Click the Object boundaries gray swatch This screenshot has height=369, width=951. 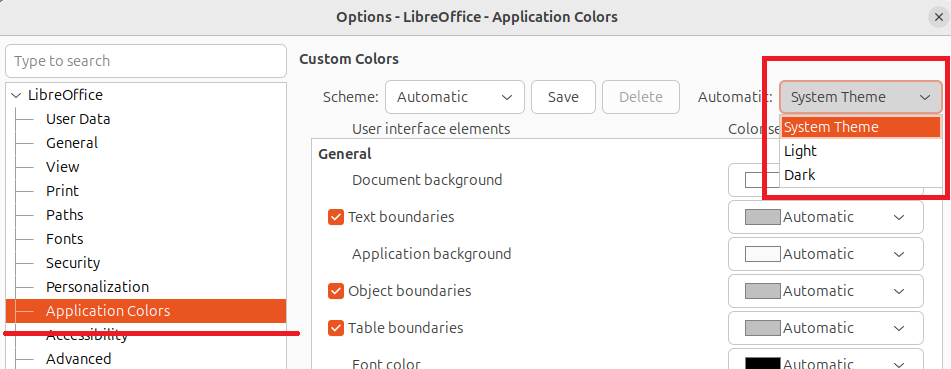pos(762,291)
